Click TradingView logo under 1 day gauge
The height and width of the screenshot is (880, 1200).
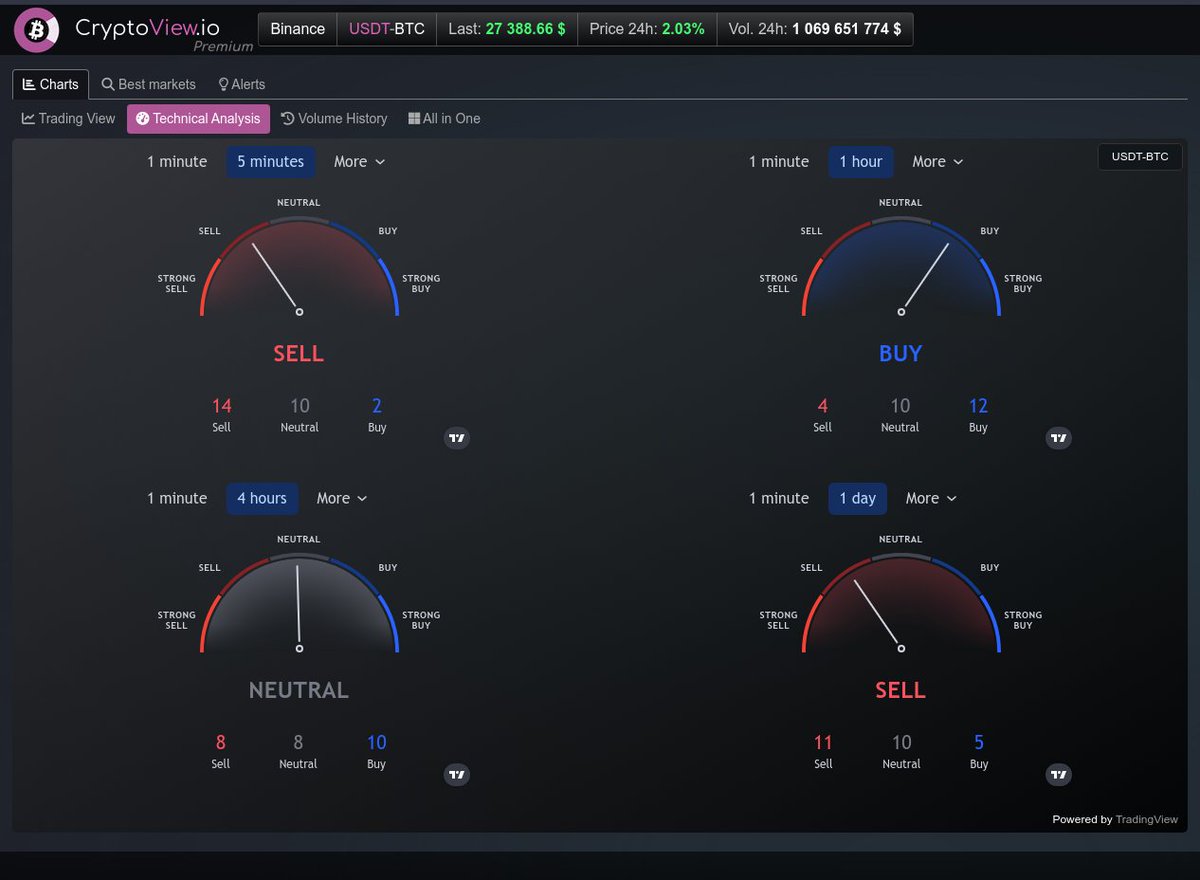coord(1059,775)
